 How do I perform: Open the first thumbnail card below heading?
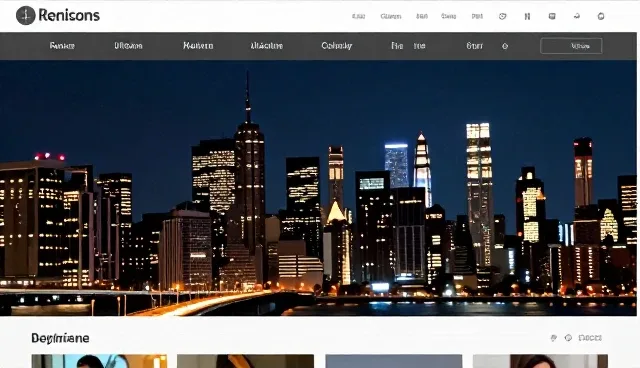pos(99,361)
